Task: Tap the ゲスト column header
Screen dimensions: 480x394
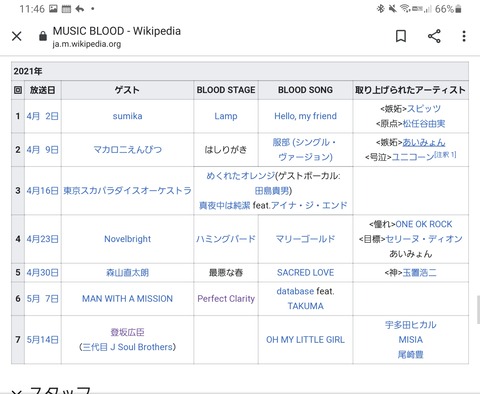Action: point(127,90)
